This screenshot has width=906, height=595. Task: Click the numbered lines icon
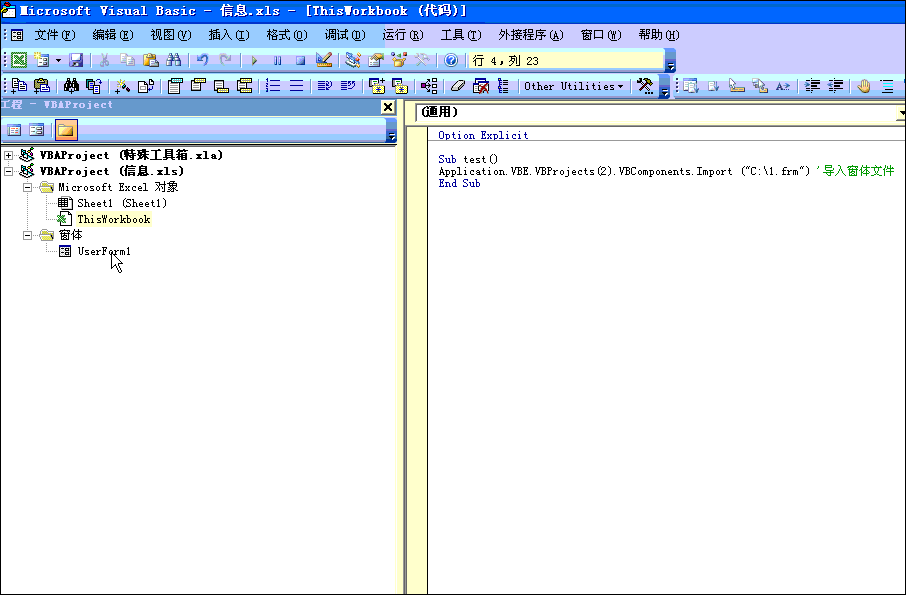273,86
